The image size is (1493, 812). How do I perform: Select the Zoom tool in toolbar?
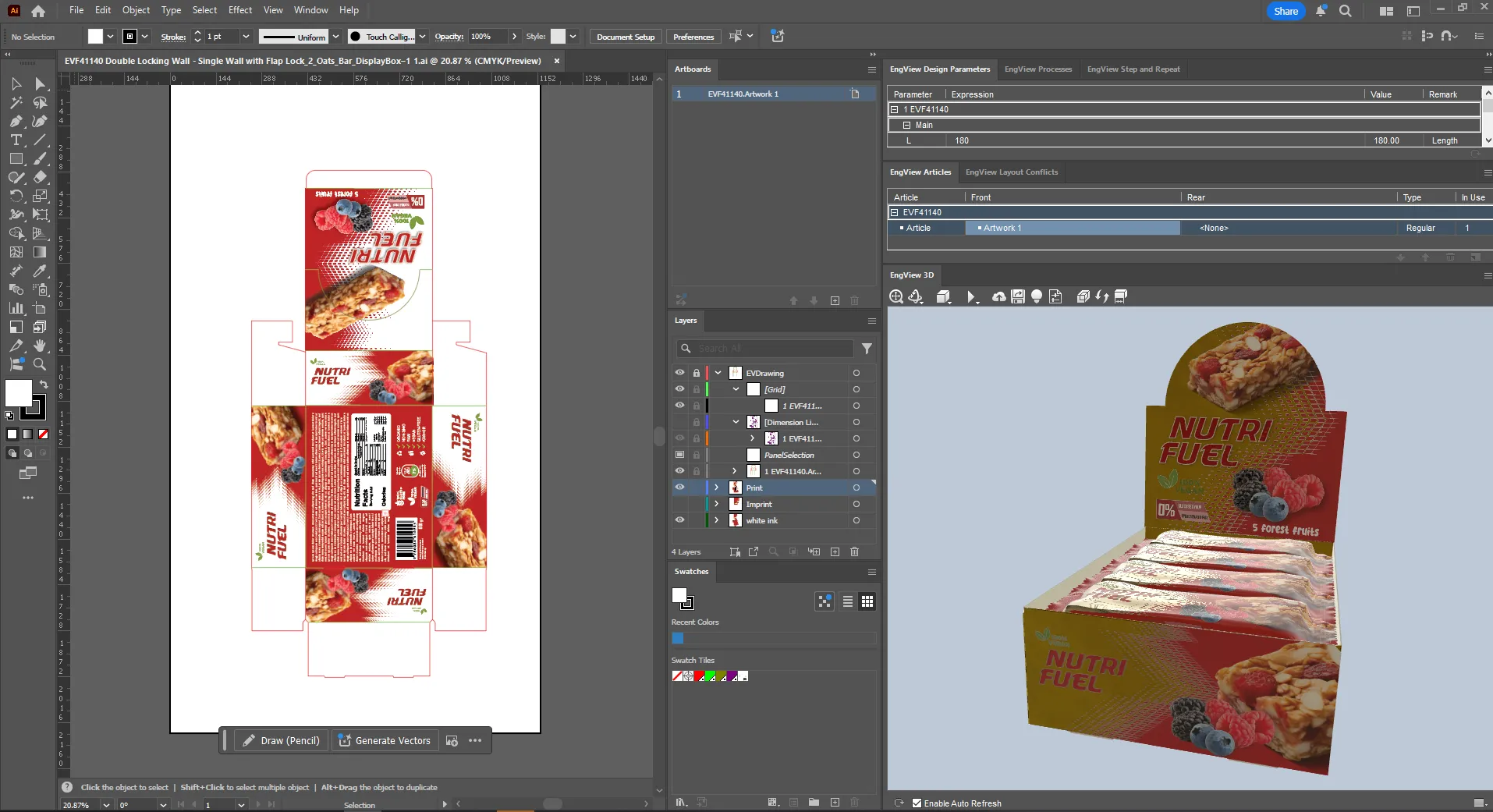click(40, 364)
